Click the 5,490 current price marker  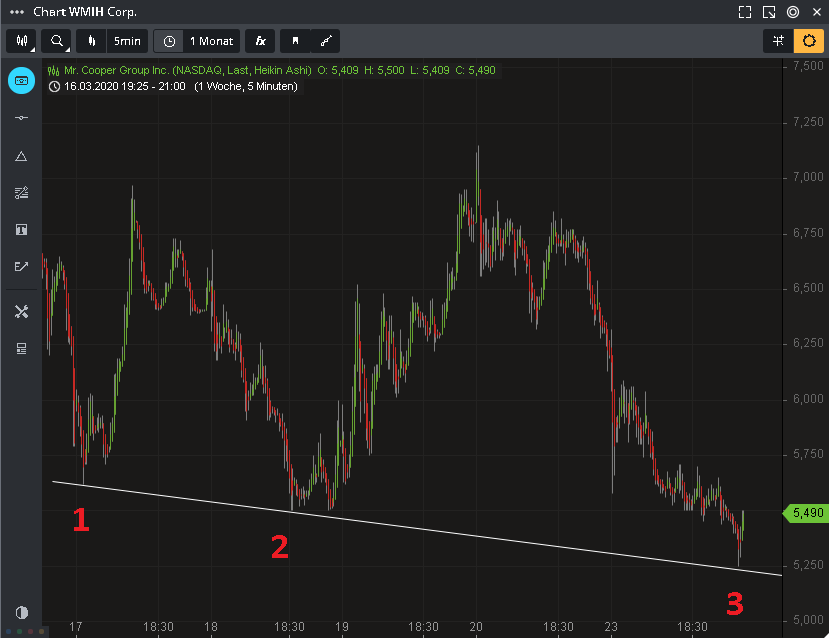806,512
